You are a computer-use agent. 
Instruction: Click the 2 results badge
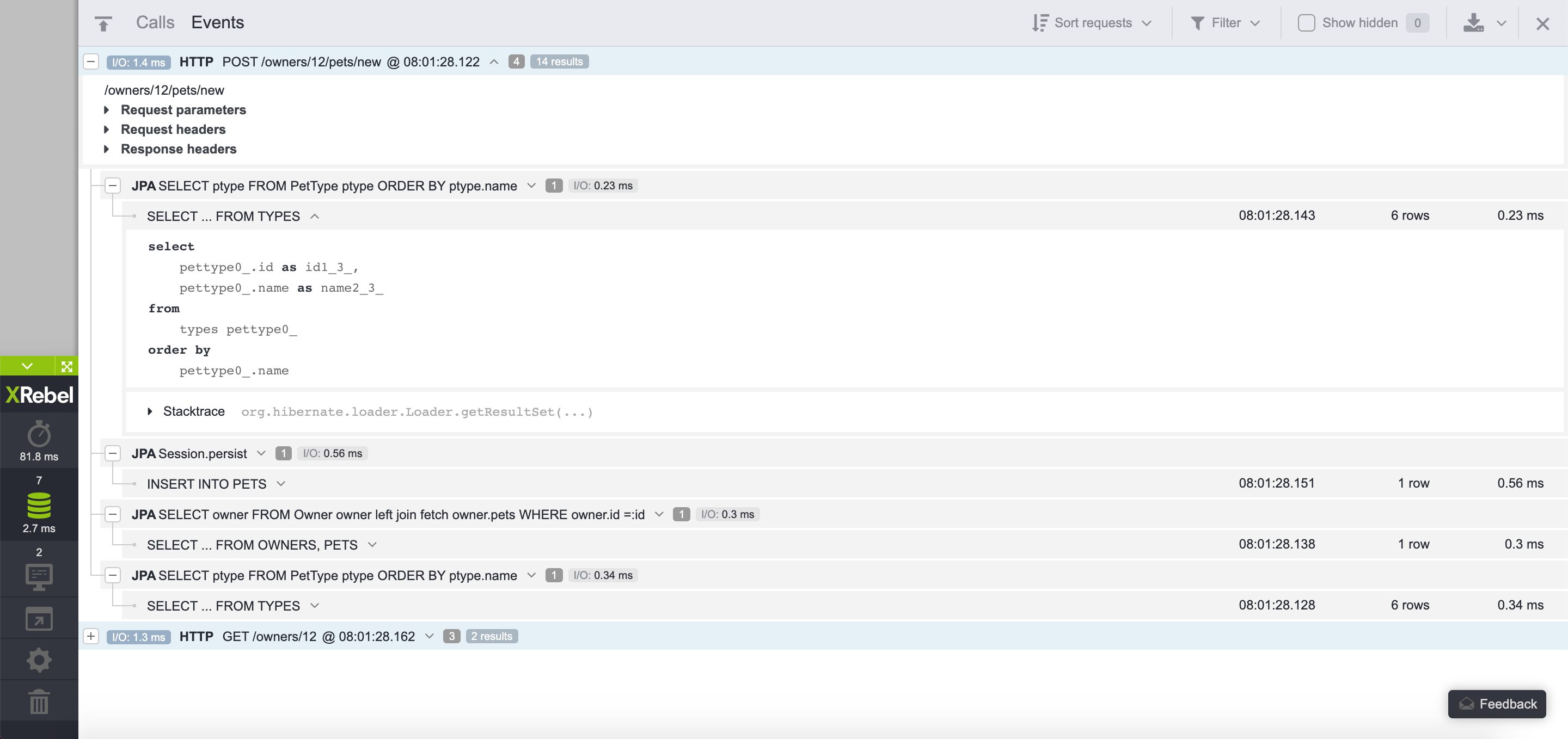491,636
